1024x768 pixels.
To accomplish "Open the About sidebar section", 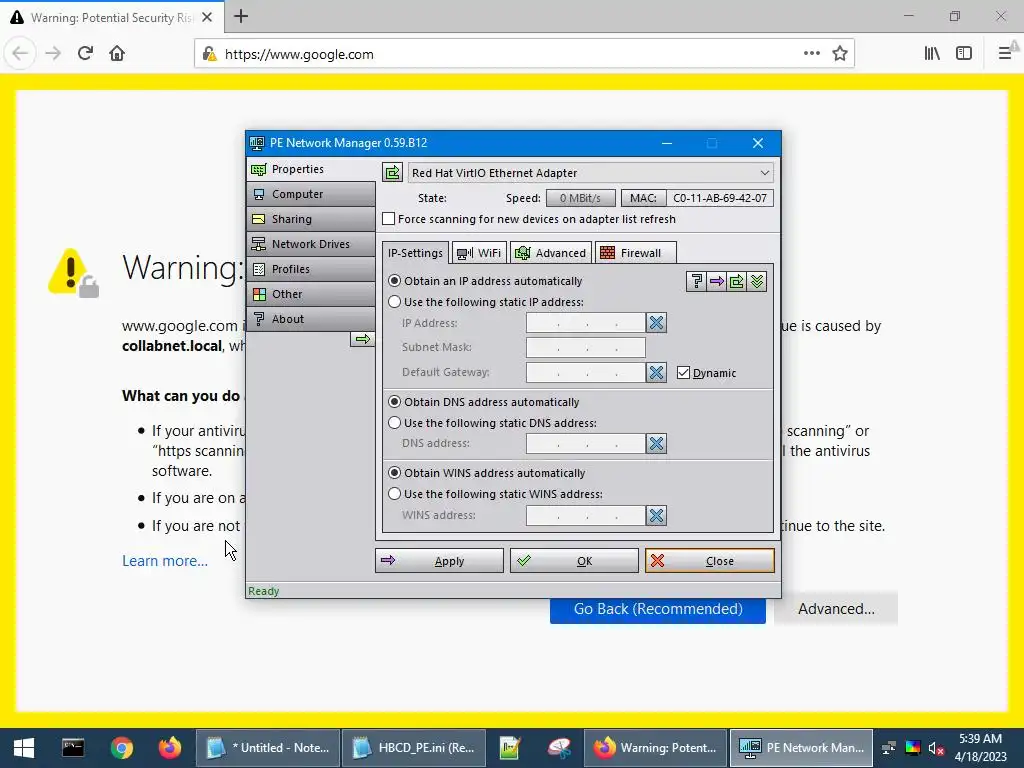I will pyautogui.click(x=312, y=319).
